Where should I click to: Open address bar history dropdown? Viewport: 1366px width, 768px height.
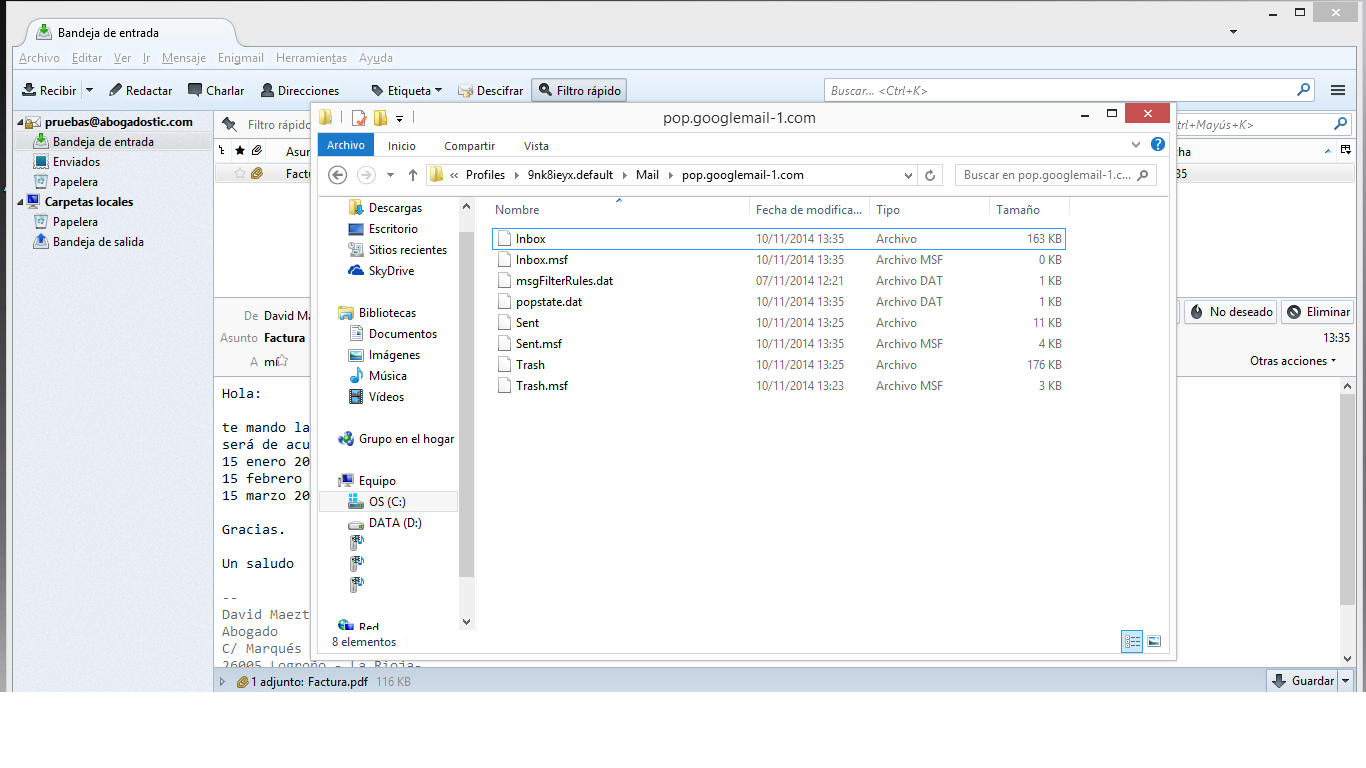click(x=908, y=175)
